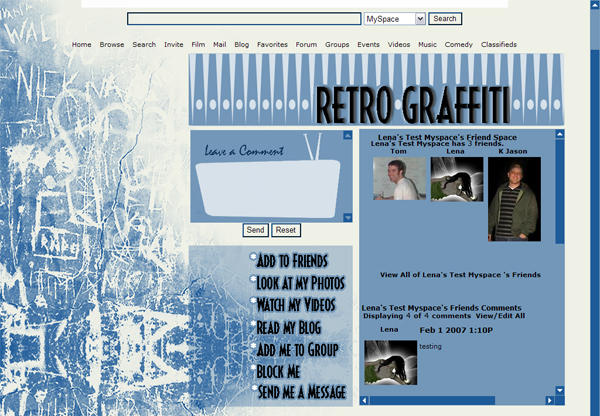600x416 pixels.
Task: Open the Look at My Photos link
Action: pyautogui.click(x=300, y=283)
